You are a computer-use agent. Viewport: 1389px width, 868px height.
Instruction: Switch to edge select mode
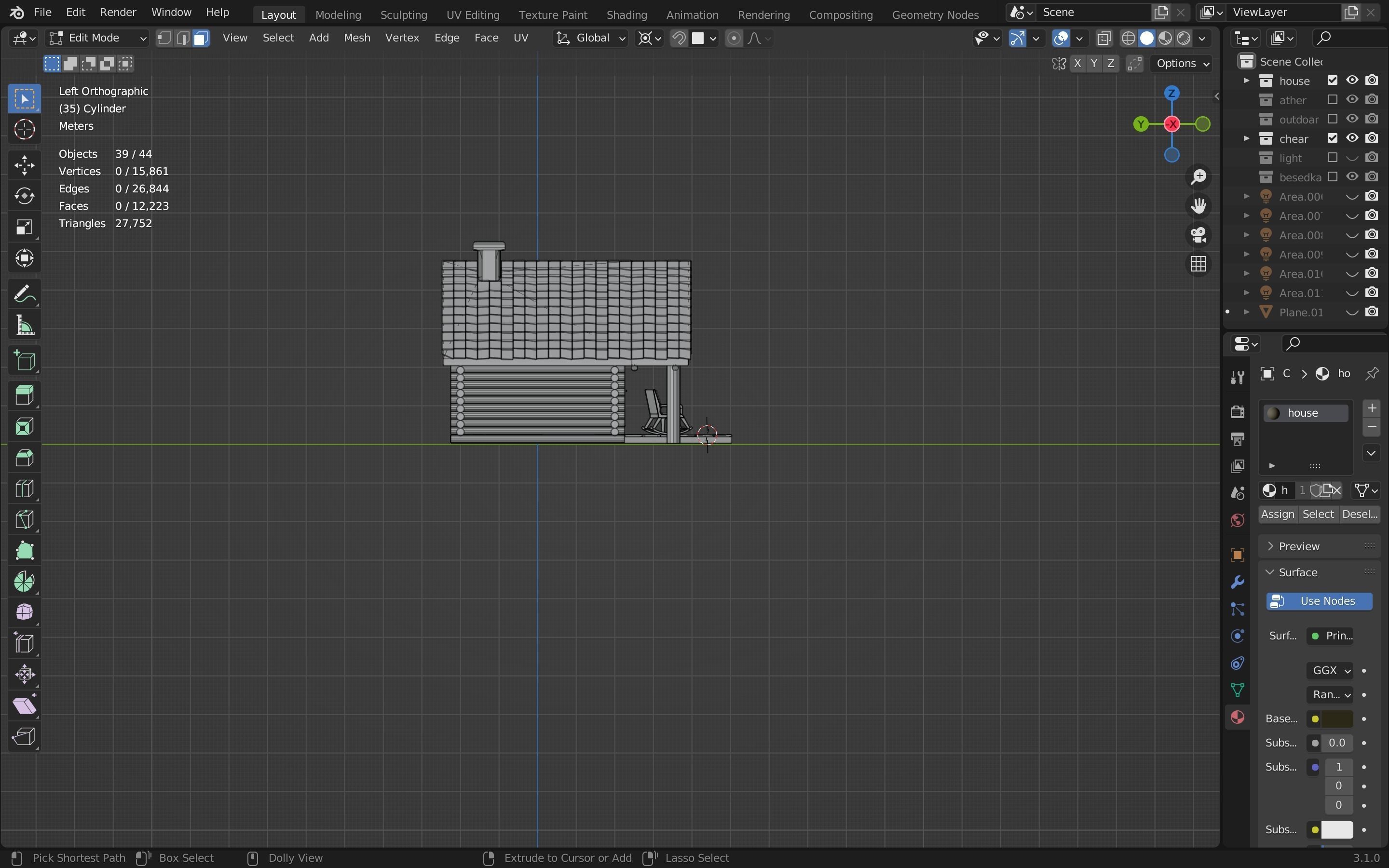[x=182, y=38]
